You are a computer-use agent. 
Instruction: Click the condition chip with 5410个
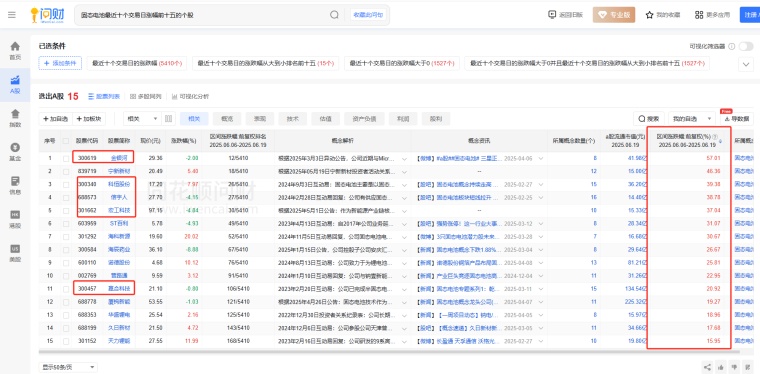pos(137,63)
